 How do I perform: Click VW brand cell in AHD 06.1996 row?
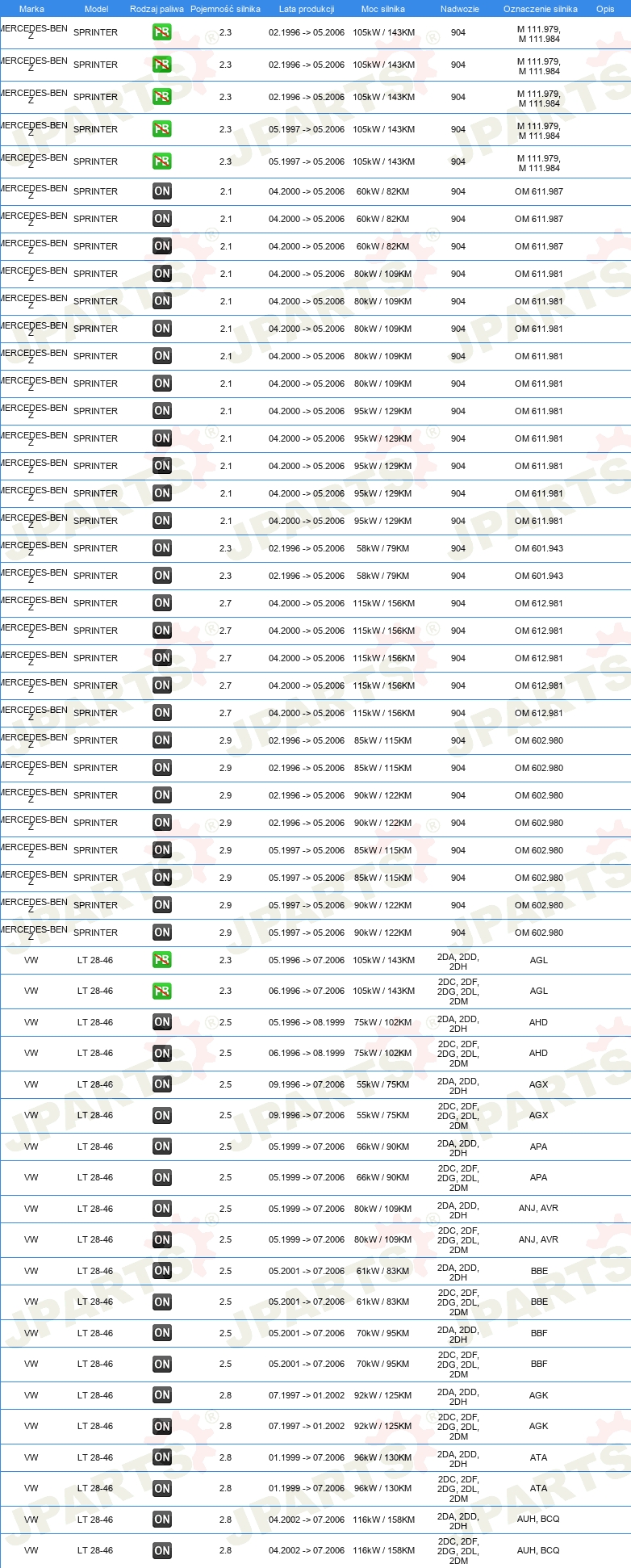31,1053
